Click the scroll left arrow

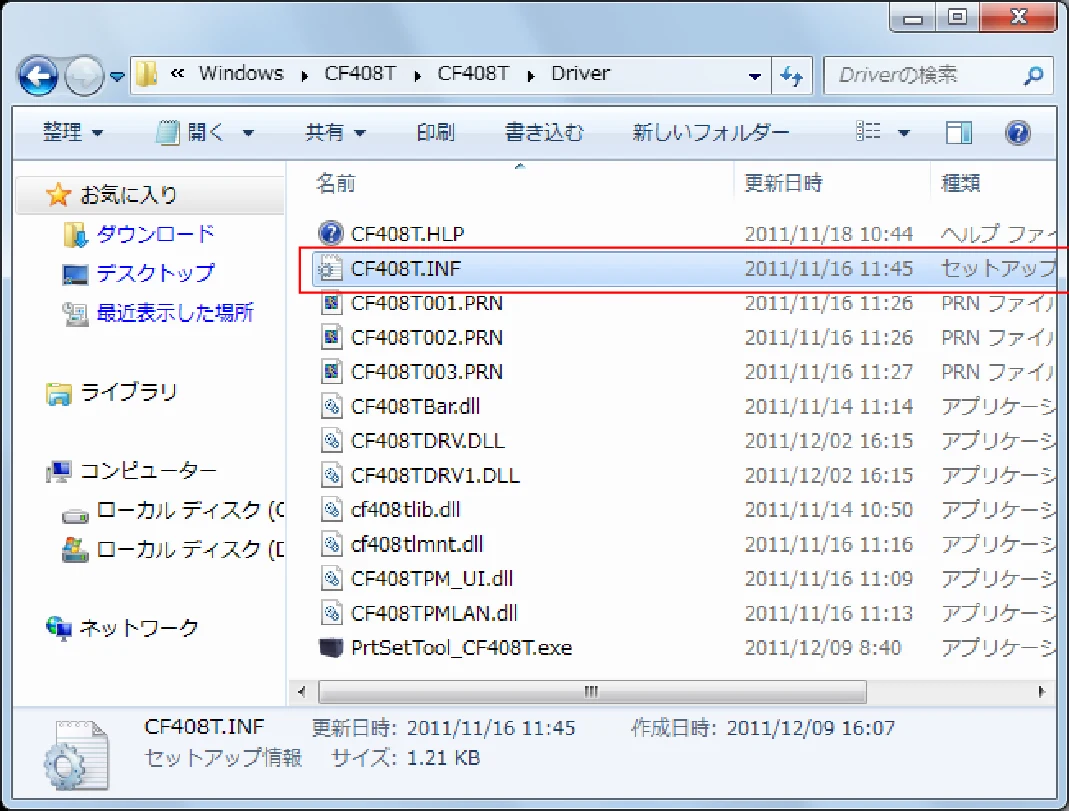(302, 692)
